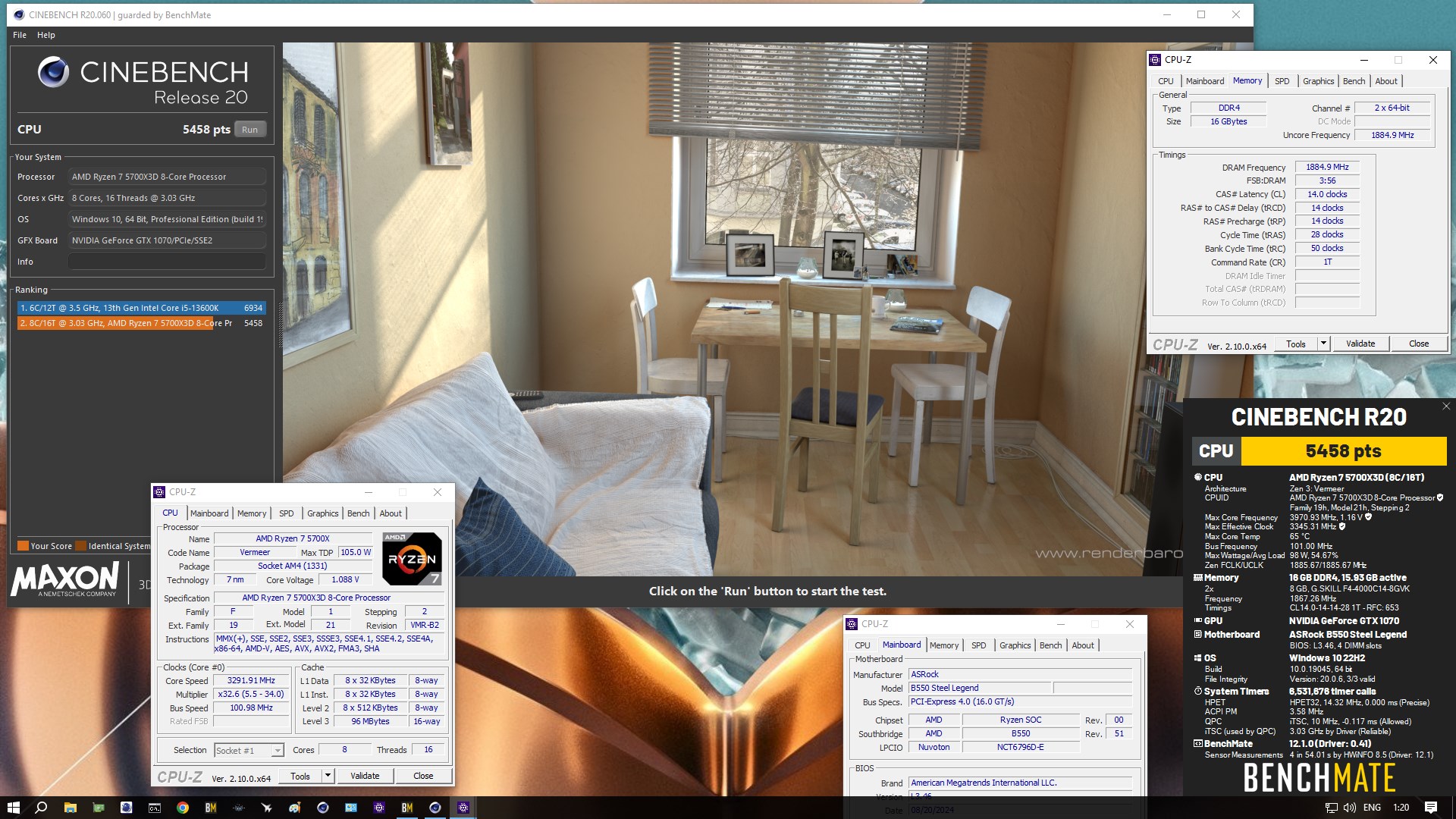Switch to Graphics tab in CPU-Z Memory window
Image resolution: width=1456 pixels, height=819 pixels.
click(x=1318, y=81)
